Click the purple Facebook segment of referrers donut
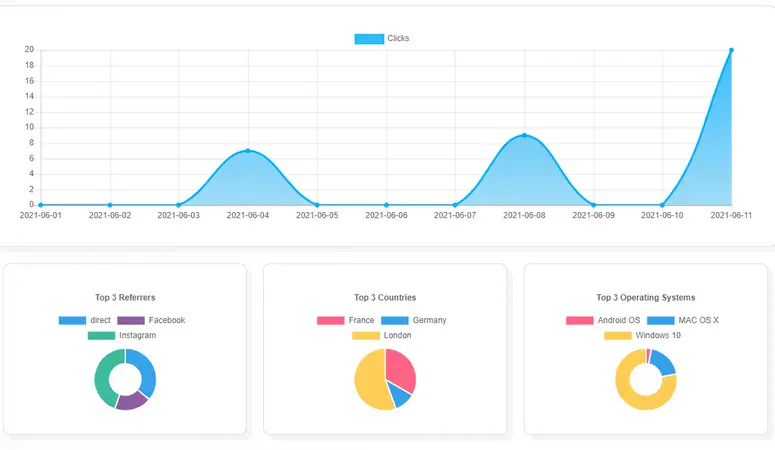 click(131, 401)
